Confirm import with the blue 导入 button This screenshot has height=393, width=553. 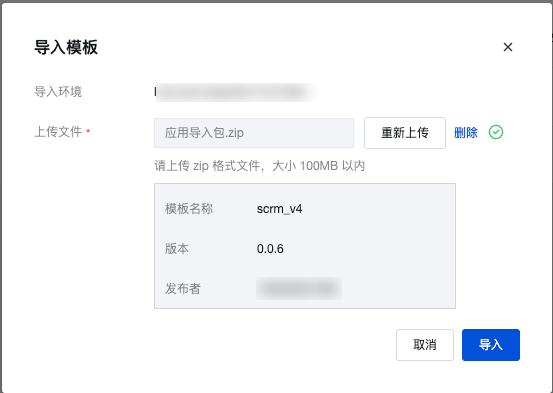491,345
